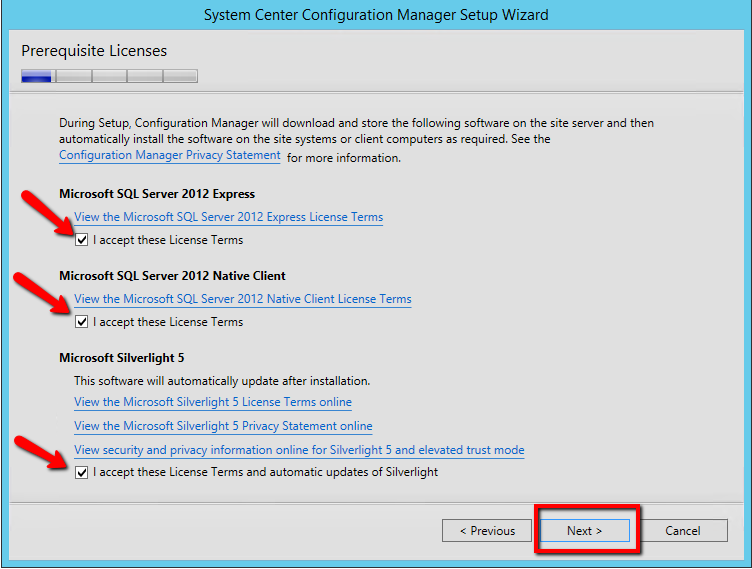Click the Microsoft SQL Server 2012 Native Client heading
This screenshot has width=752, height=569.
click(x=172, y=276)
